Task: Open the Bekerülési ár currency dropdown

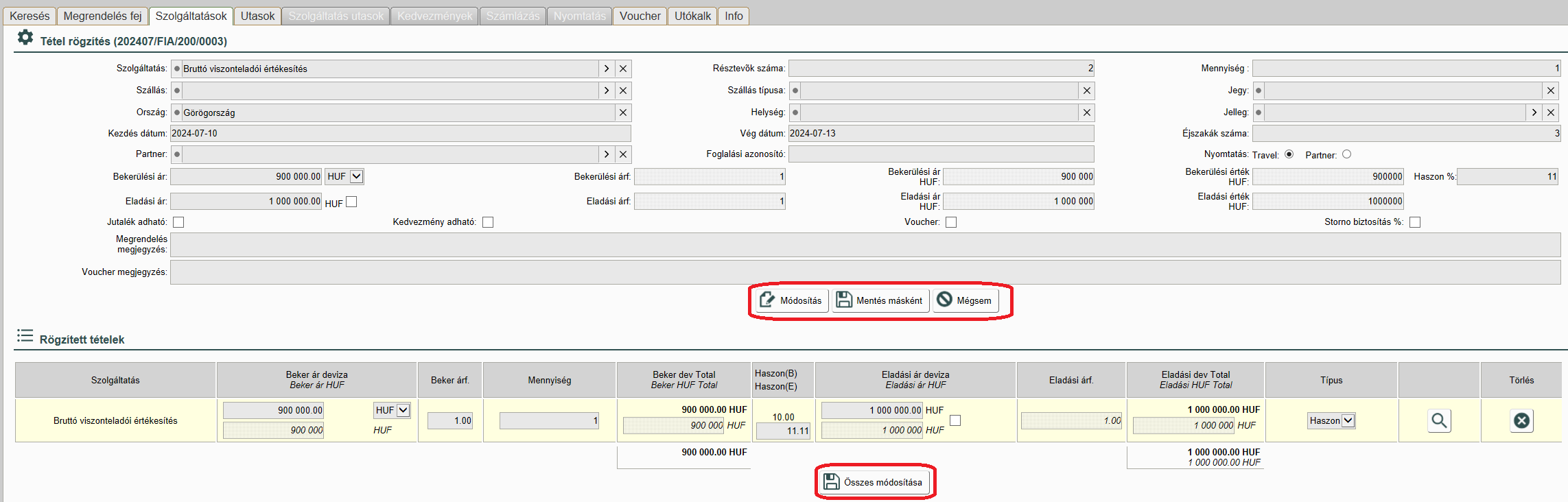Action: coord(356,176)
